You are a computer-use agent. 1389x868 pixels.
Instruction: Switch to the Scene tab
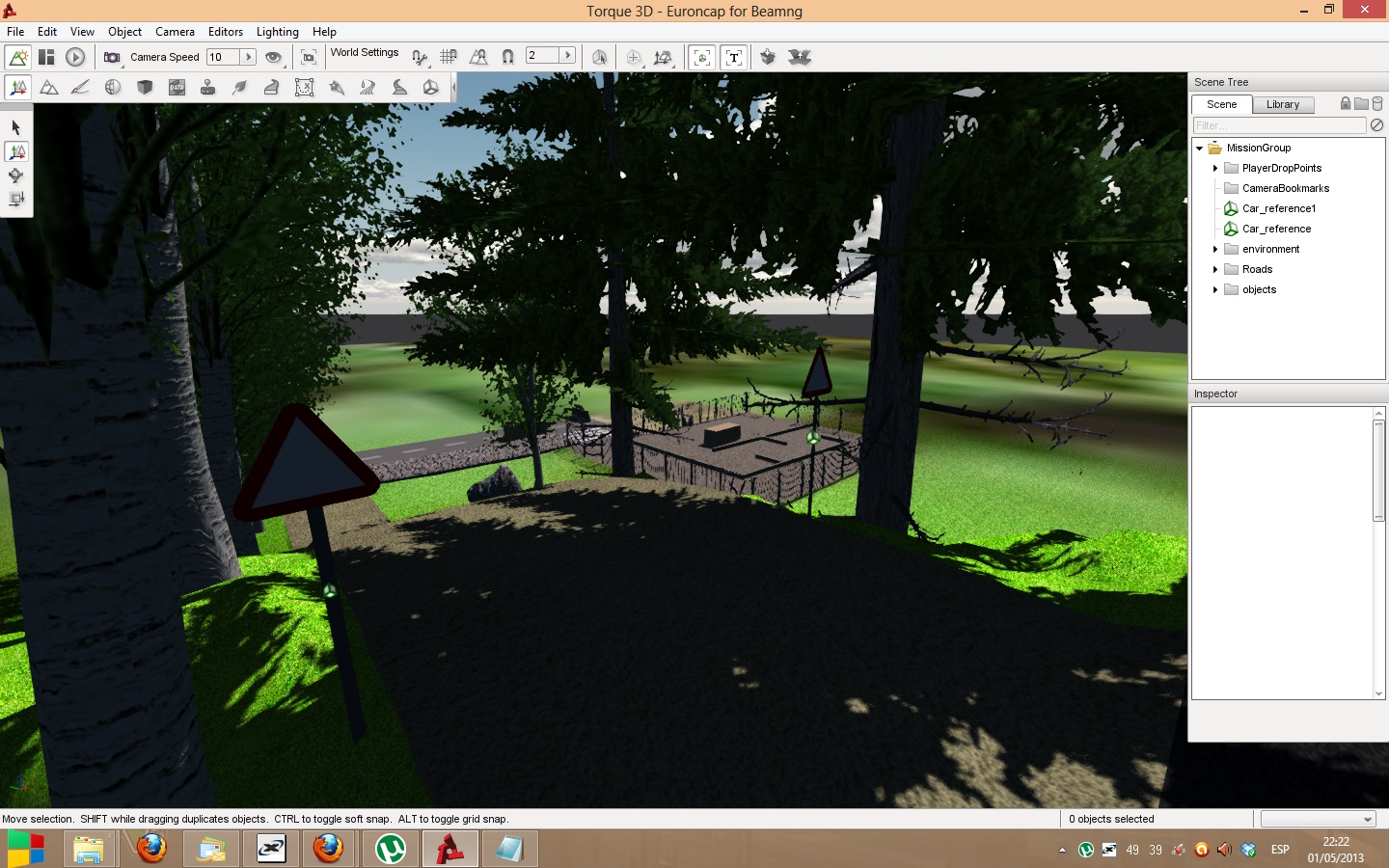coord(1221,104)
